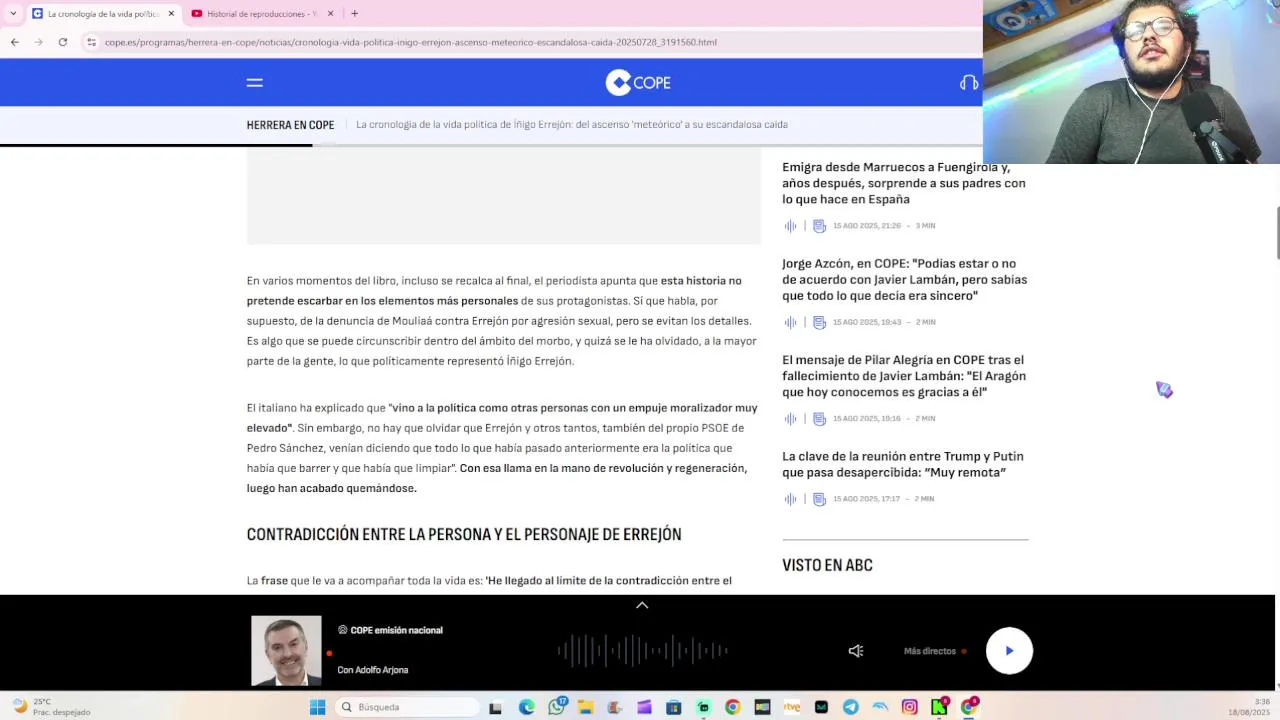Click the Adolfo Arjona presenter thumbnail
This screenshot has width=1280, height=720.
click(x=286, y=650)
